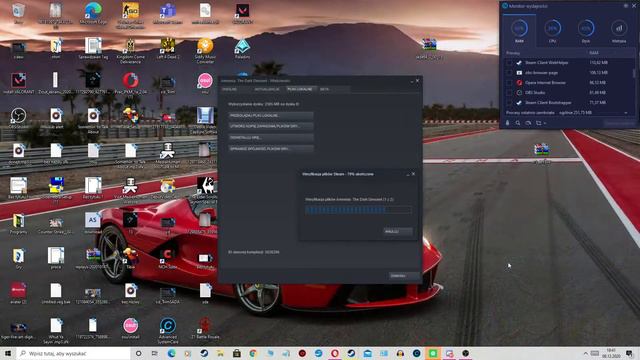The image size is (640, 360).
Task: Switch to the RAM tab in Monitor wydajności
Action: 519,31
